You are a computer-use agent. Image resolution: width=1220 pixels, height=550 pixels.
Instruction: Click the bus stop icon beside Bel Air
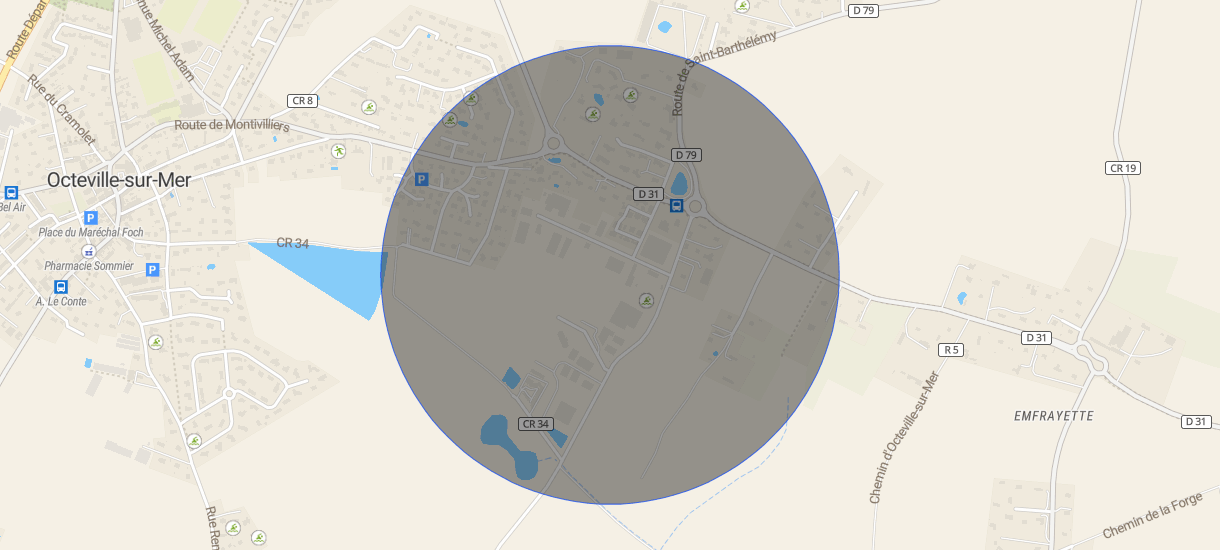pyautogui.click(x=11, y=193)
